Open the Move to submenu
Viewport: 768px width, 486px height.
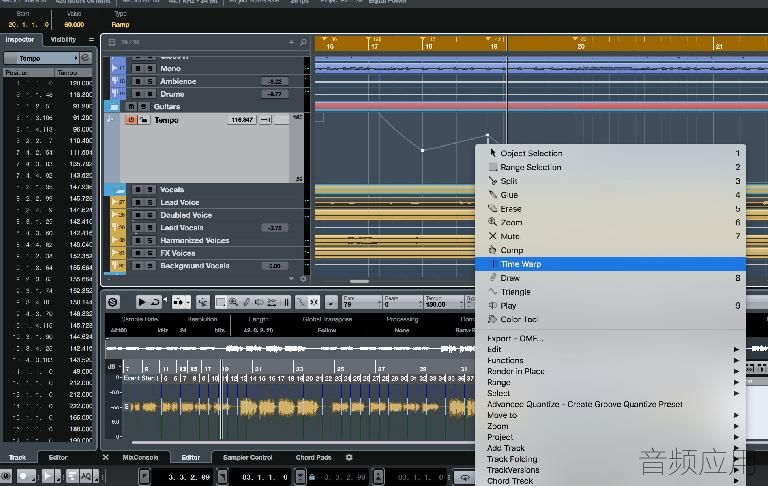(610, 415)
